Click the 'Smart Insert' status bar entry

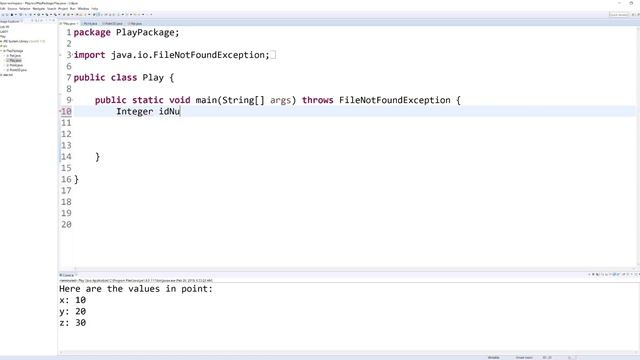pyautogui.click(x=524, y=358)
